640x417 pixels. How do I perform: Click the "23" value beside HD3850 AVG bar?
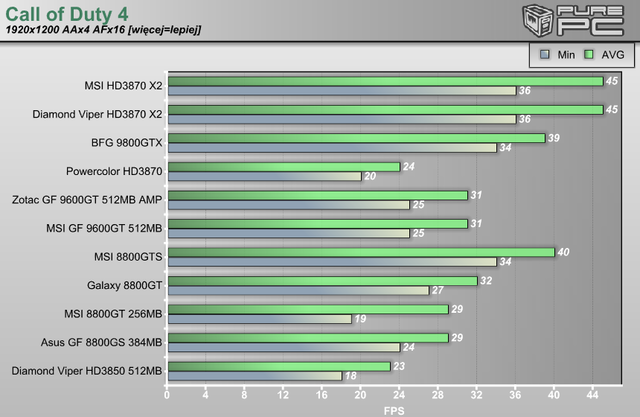[399, 366]
